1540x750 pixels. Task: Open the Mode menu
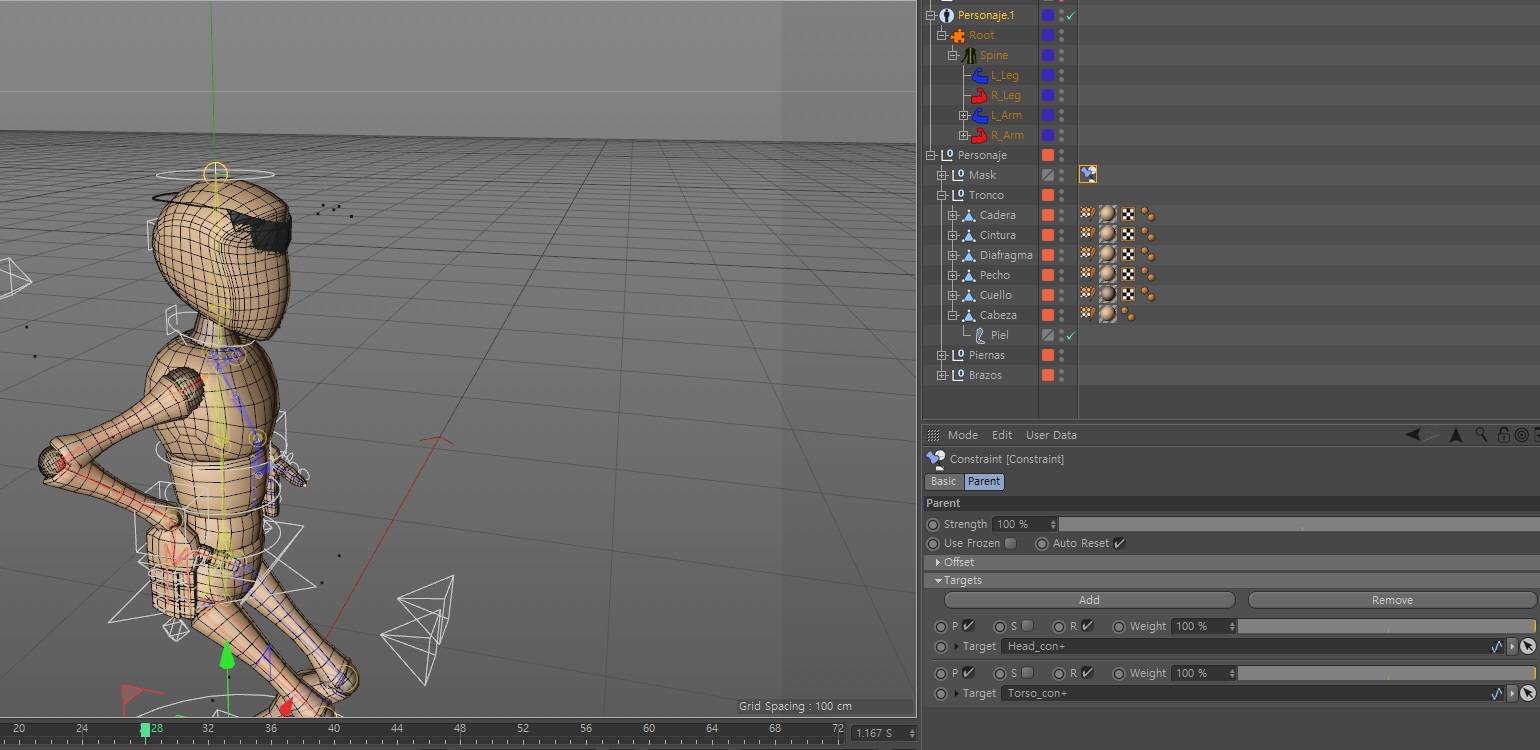(x=962, y=435)
